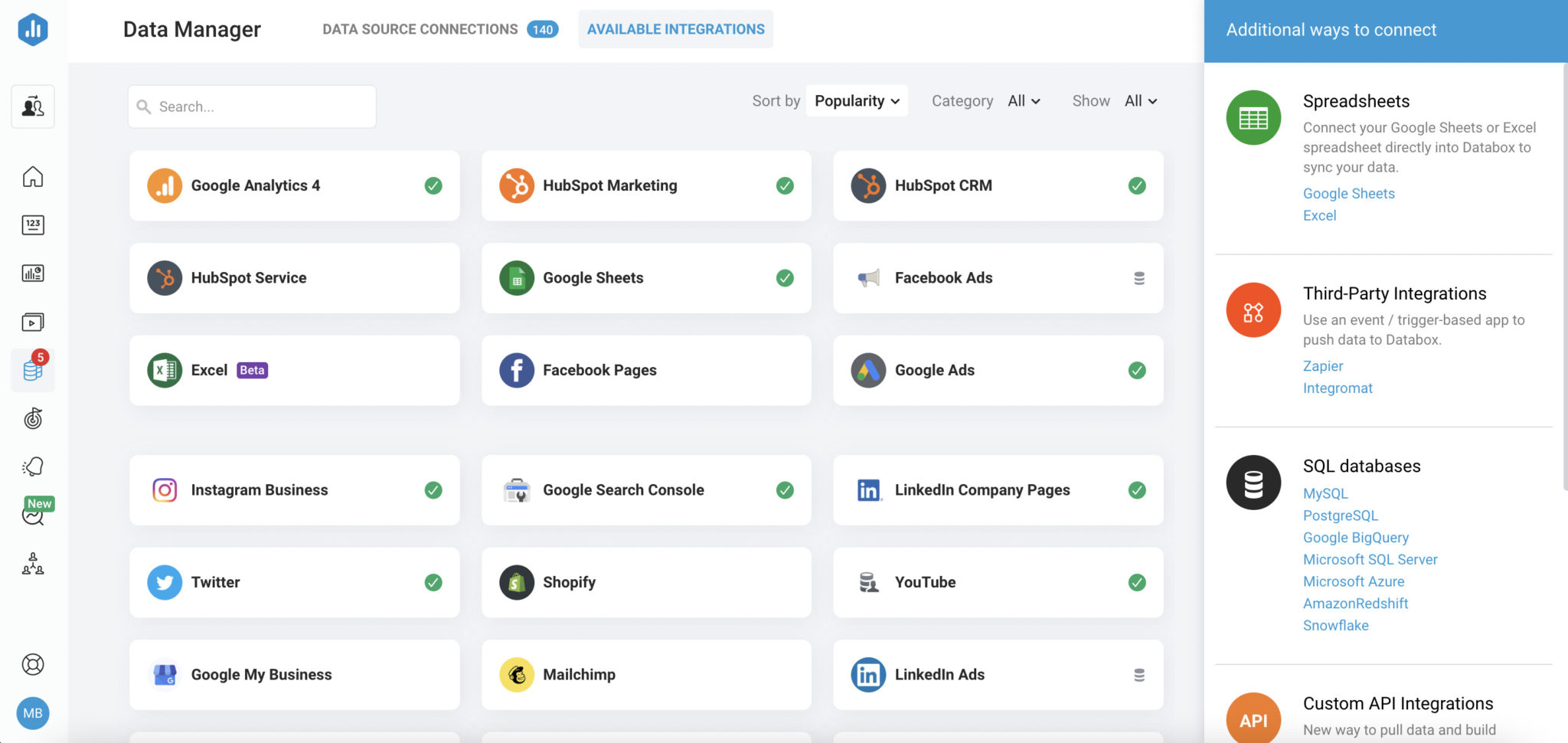Open the Databoards icon in the sidebar

33,273
